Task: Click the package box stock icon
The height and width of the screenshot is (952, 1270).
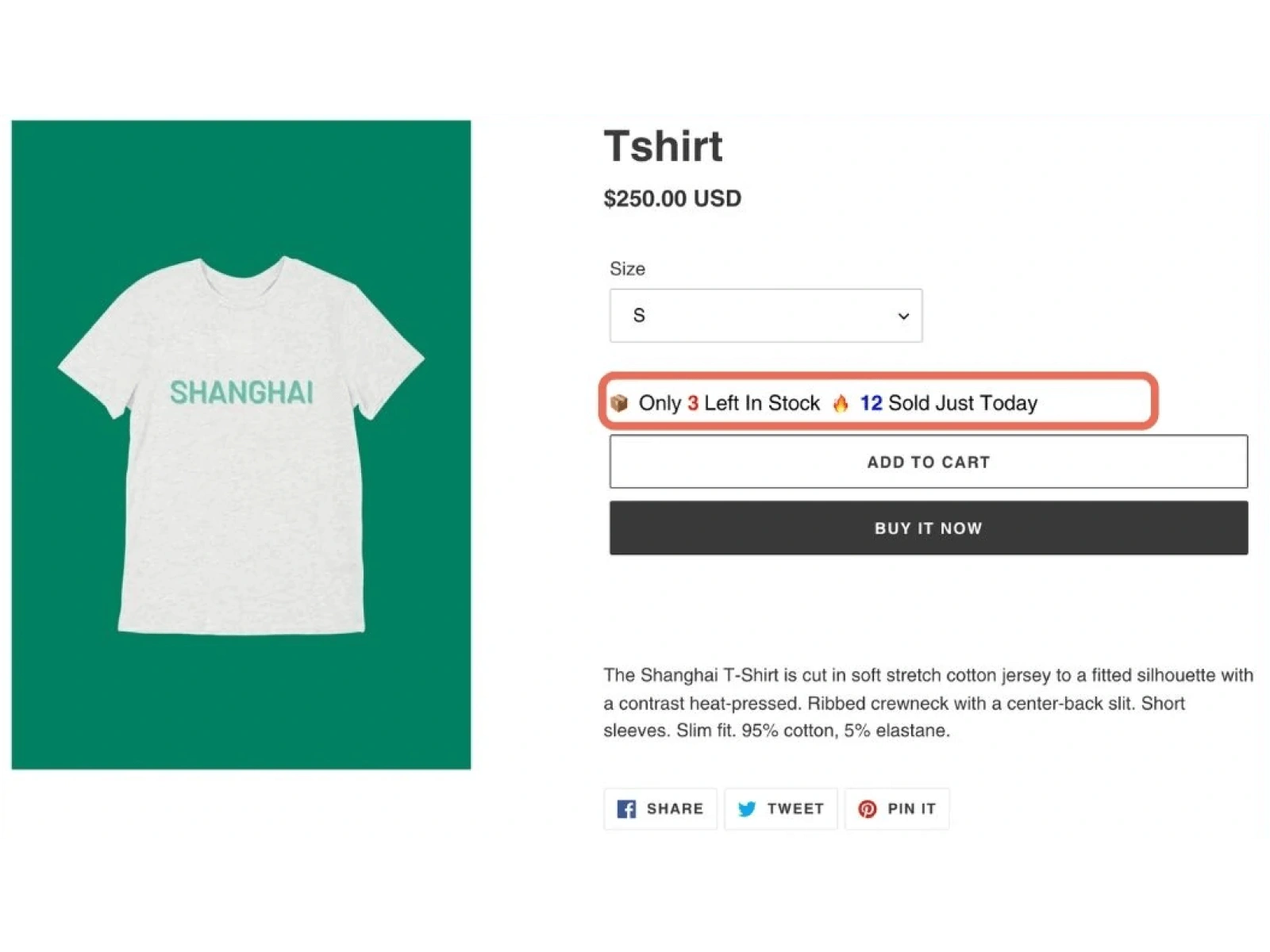Action: point(619,403)
